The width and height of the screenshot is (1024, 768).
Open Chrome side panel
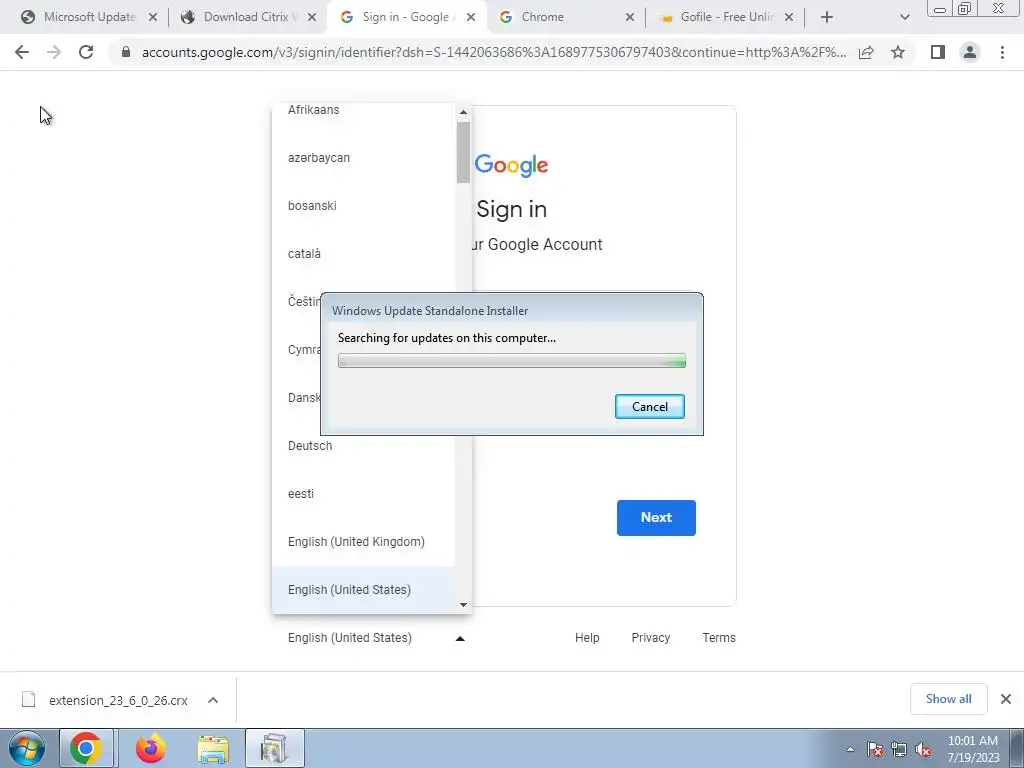(x=938, y=52)
